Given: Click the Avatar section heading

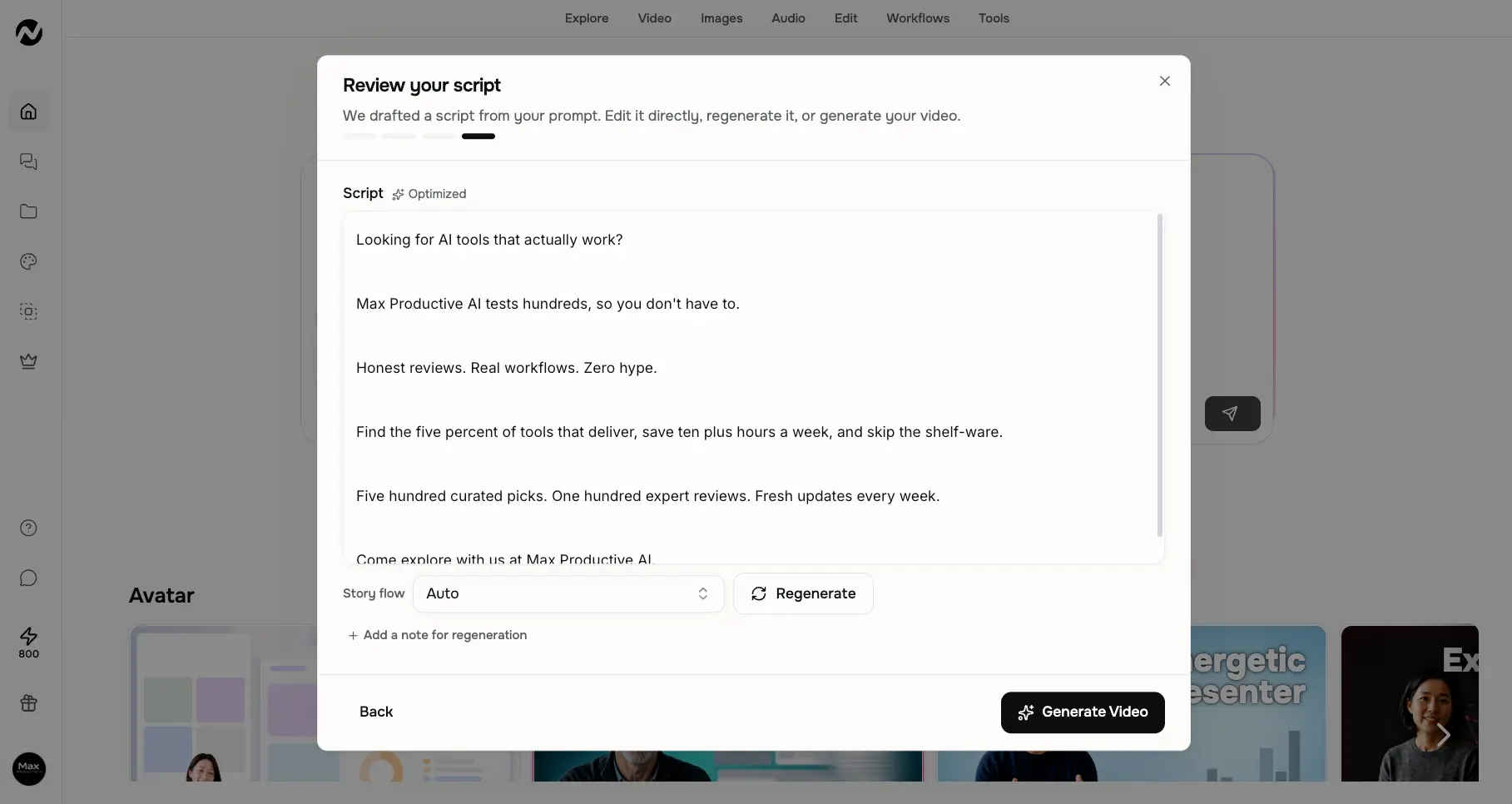Looking at the screenshot, I should click(x=161, y=596).
